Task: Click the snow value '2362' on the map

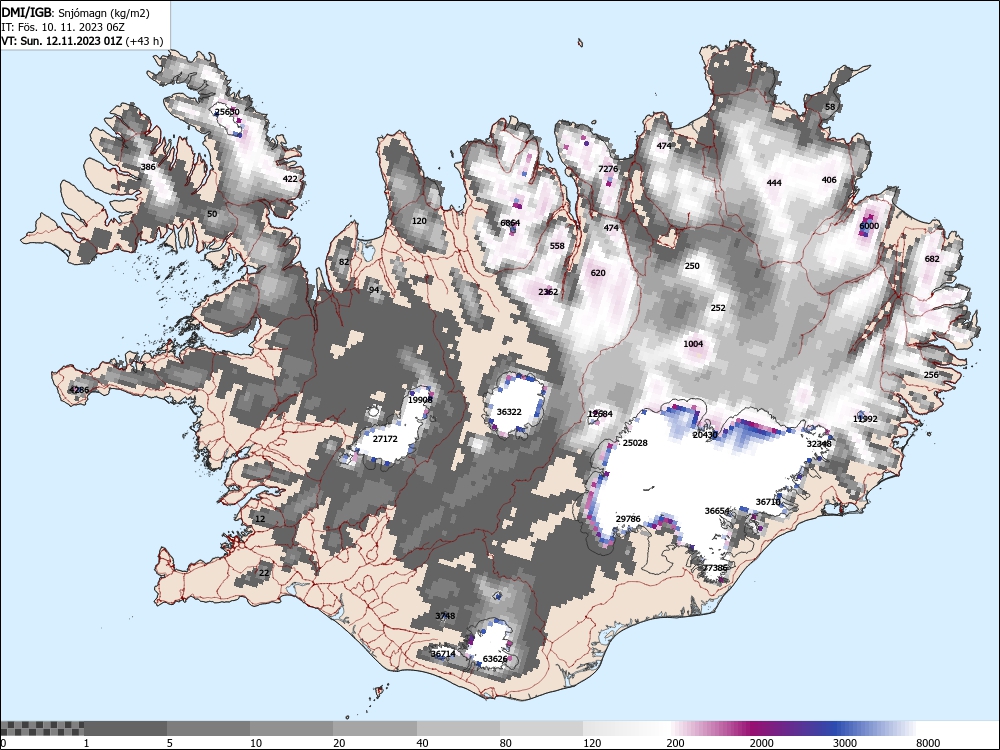Action: (x=548, y=291)
